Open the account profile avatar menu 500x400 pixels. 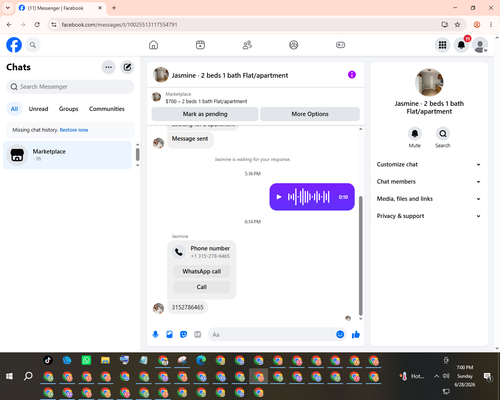pos(480,45)
